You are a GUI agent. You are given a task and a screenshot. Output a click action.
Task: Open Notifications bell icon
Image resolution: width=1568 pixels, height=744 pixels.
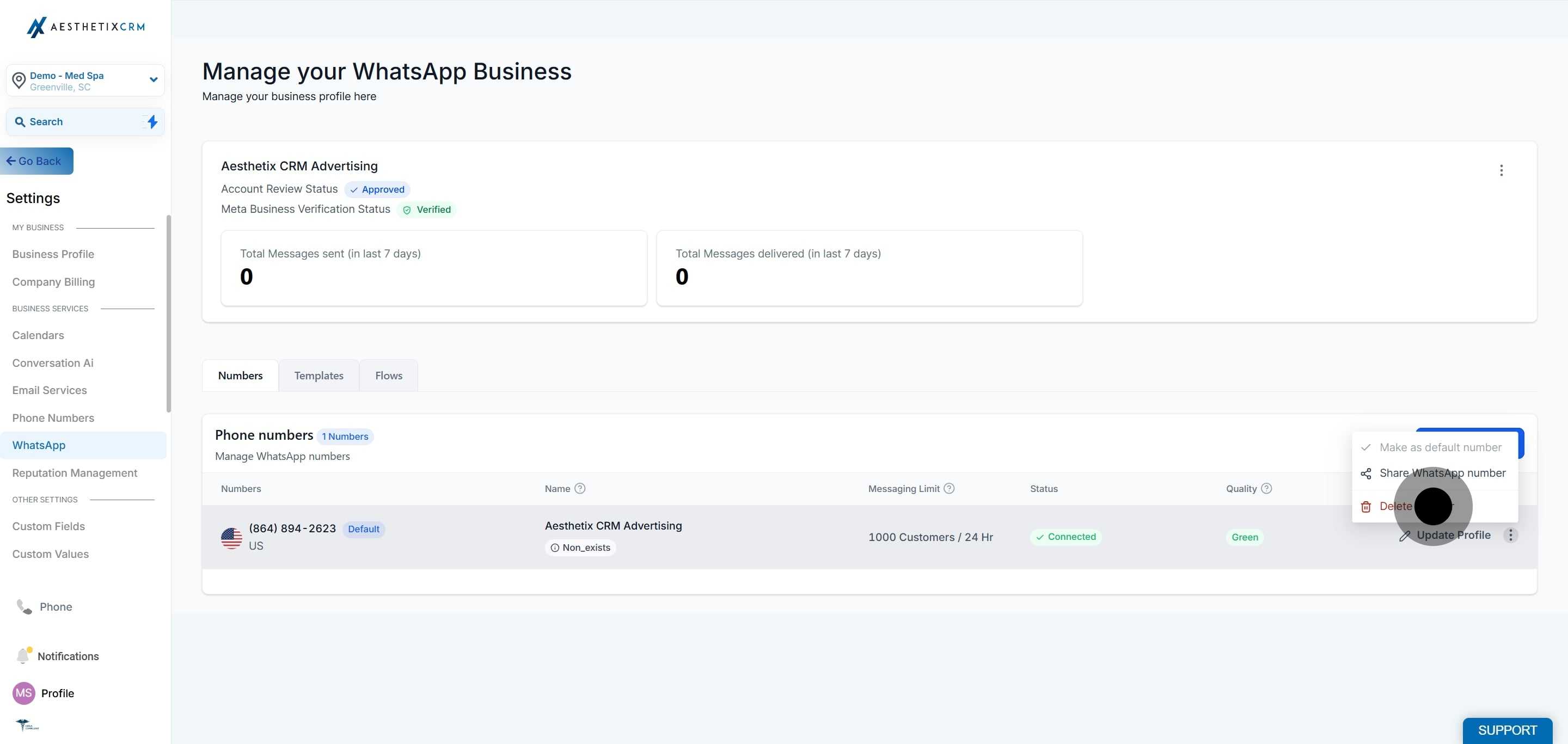[x=23, y=655]
